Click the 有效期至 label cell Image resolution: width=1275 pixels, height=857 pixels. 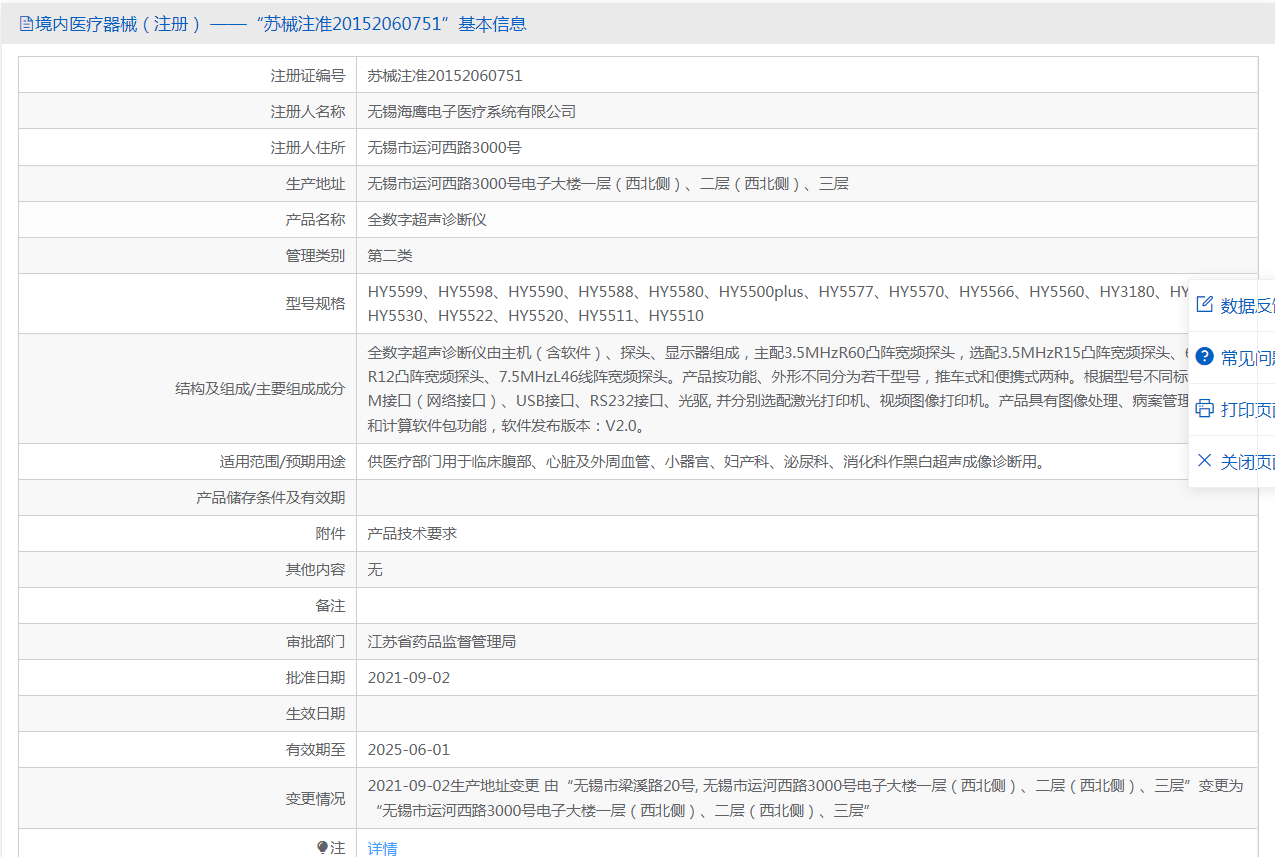[x=188, y=749]
